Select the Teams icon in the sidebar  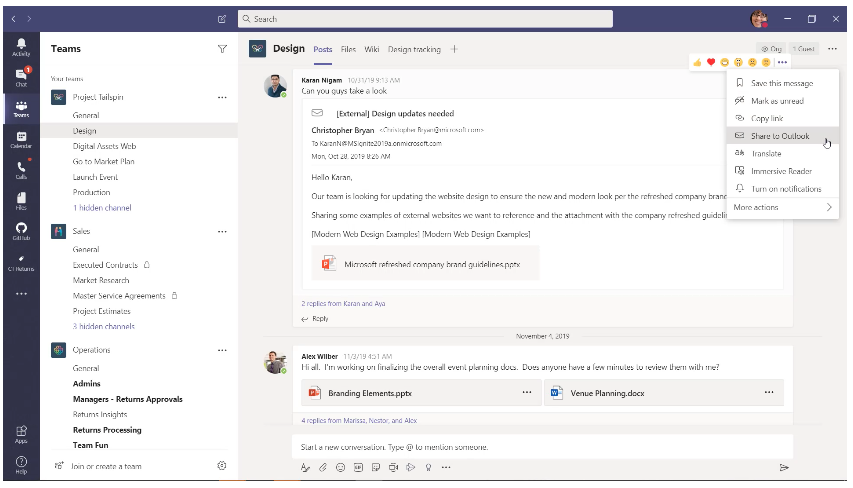coord(21,108)
